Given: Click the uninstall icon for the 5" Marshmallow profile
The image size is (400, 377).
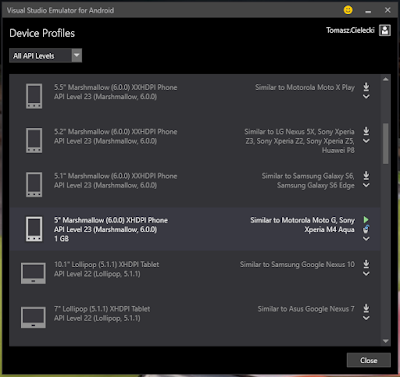Looking at the screenshot, I should [366, 229].
